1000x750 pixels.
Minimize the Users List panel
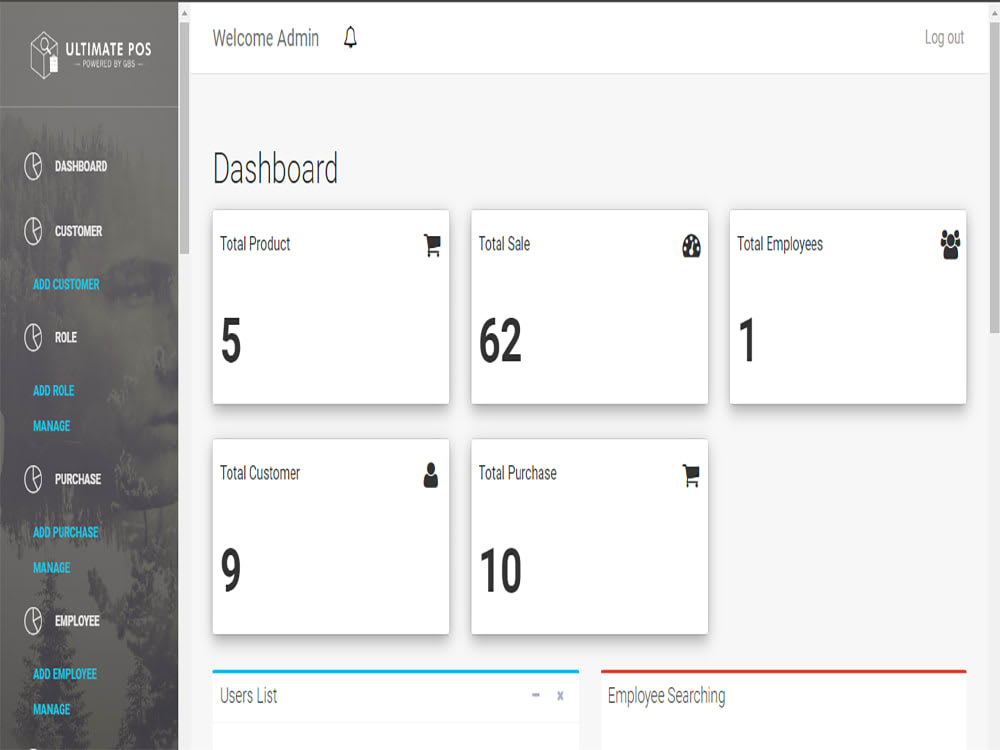click(536, 695)
